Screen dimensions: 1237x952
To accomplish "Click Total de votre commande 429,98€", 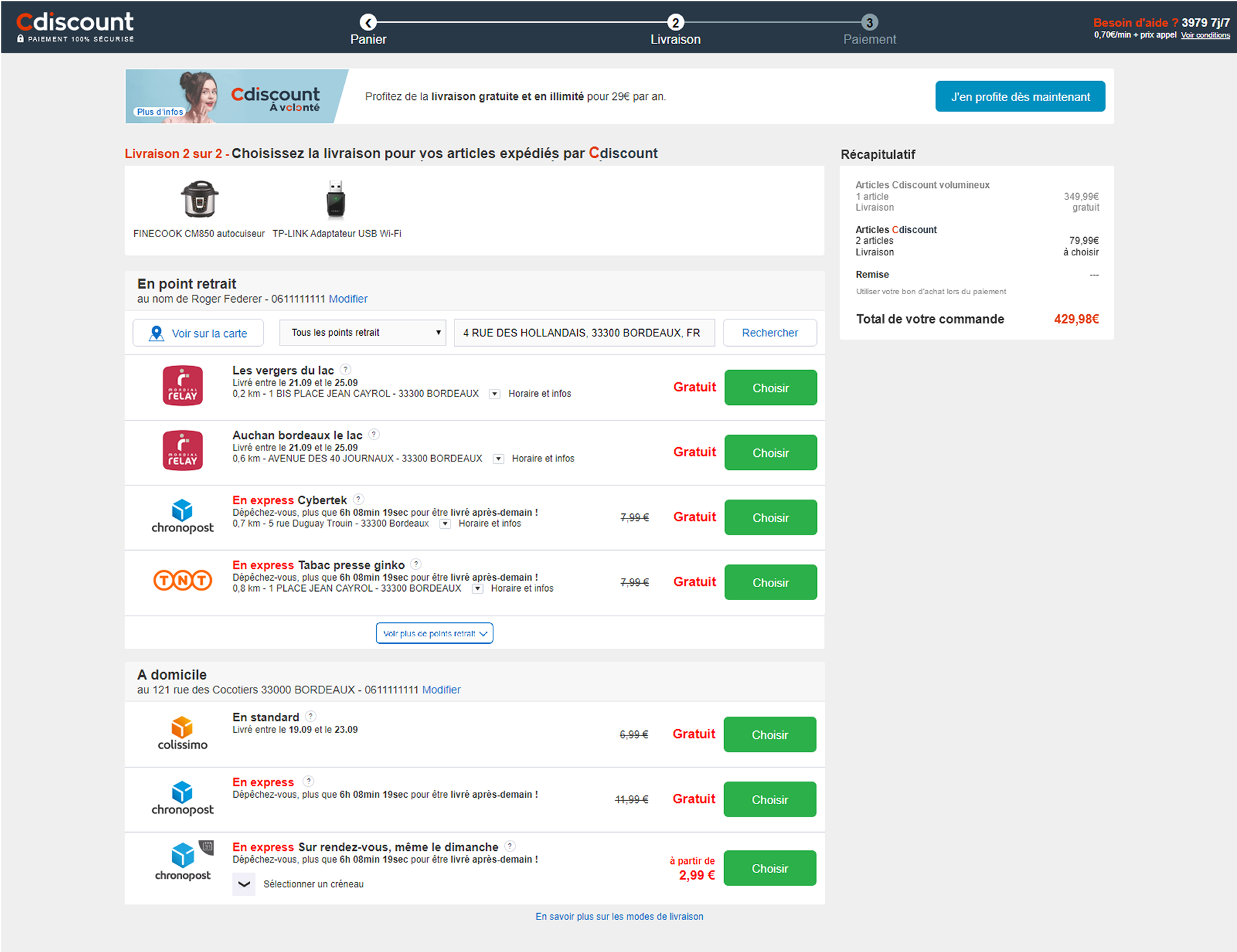I will (977, 319).
